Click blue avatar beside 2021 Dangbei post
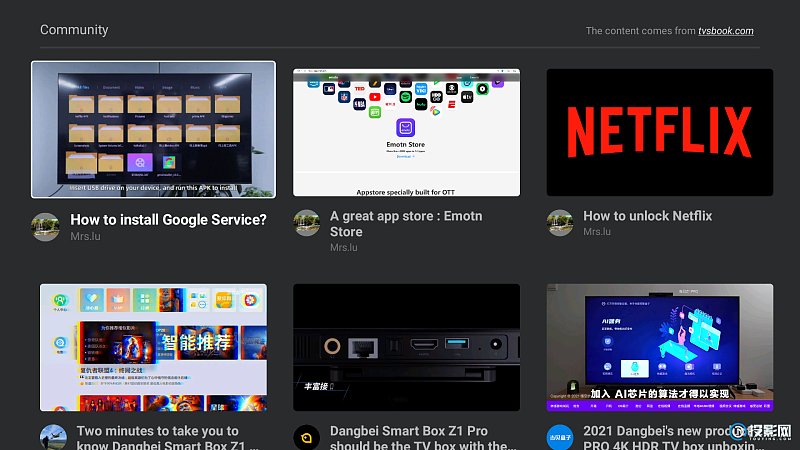Viewport: 800px width, 450px height. click(x=560, y=438)
